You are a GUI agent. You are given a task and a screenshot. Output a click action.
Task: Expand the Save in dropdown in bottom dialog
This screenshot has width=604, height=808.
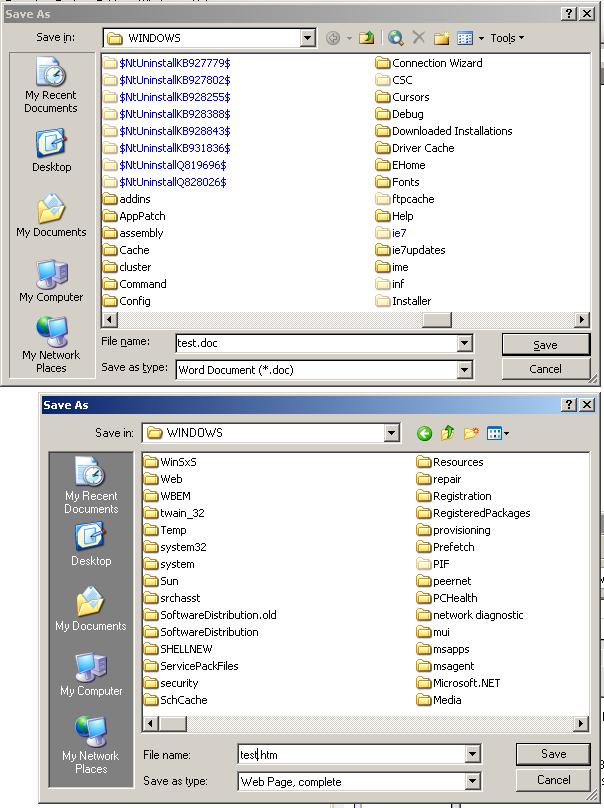pos(392,433)
